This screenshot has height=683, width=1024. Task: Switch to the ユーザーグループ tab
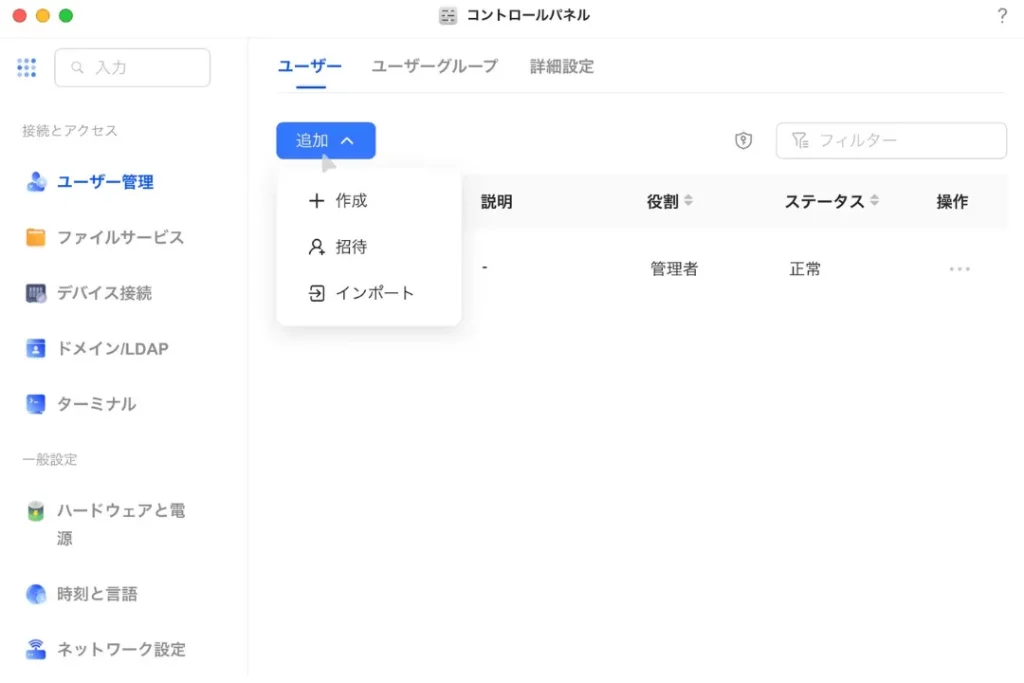(434, 67)
